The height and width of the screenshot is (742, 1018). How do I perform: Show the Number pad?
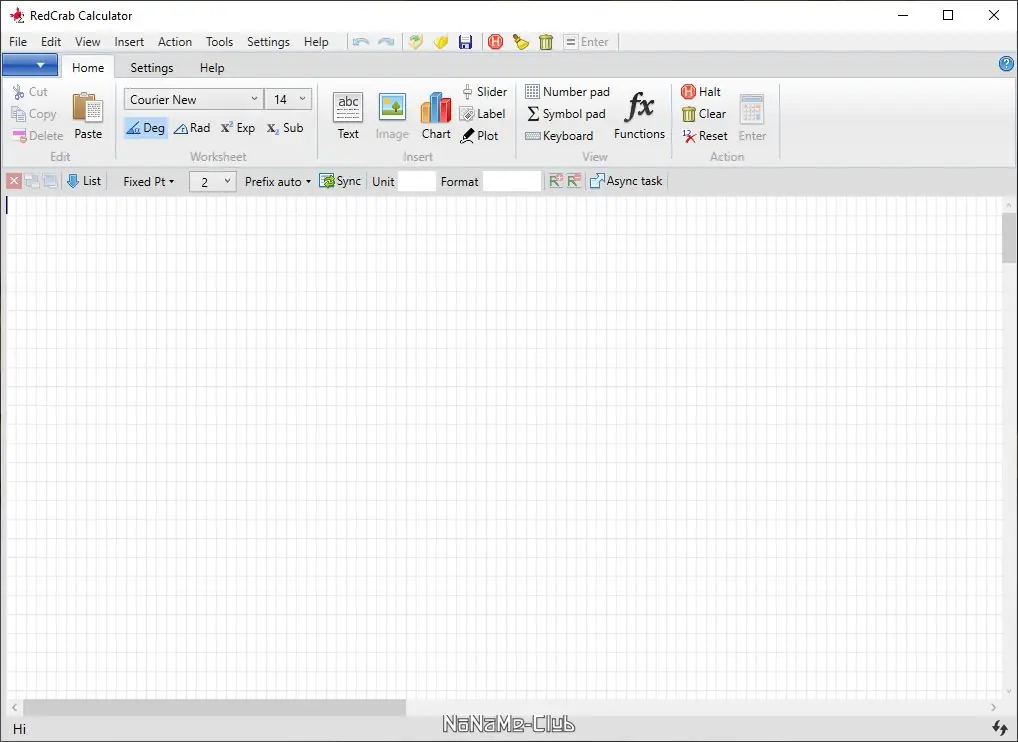point(567,92)
